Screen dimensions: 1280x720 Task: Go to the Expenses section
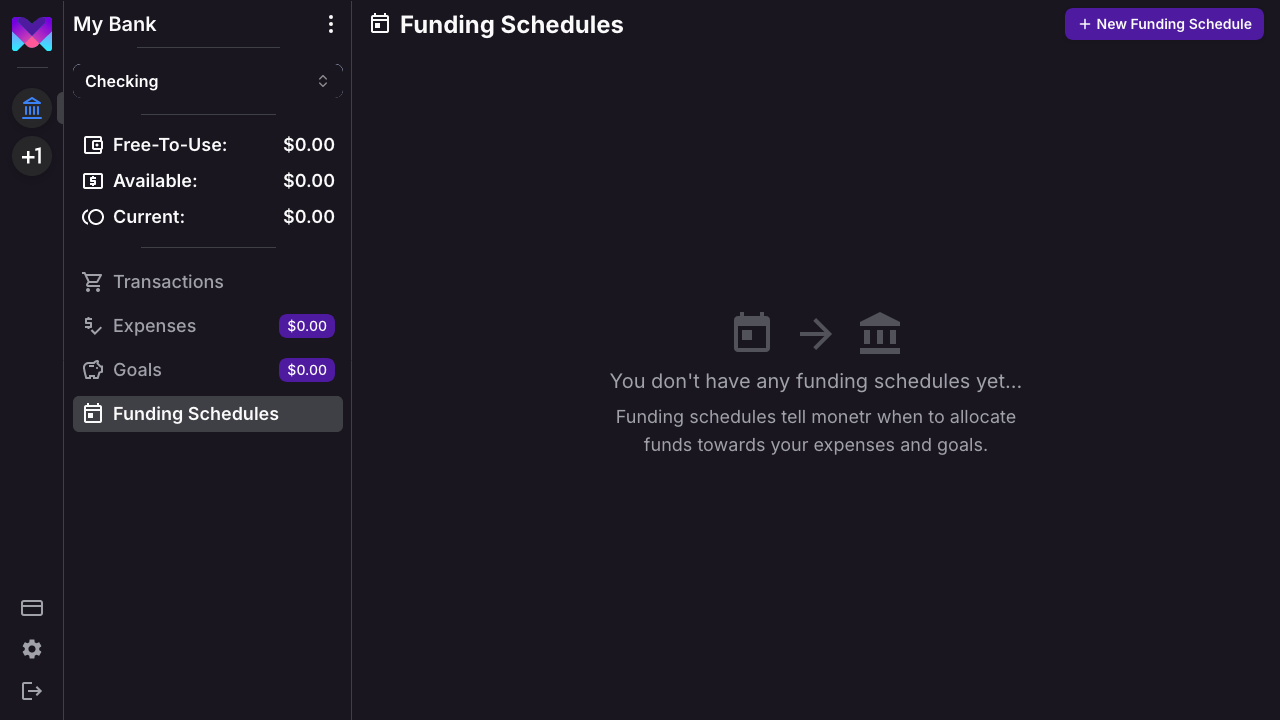coord(154,326)
